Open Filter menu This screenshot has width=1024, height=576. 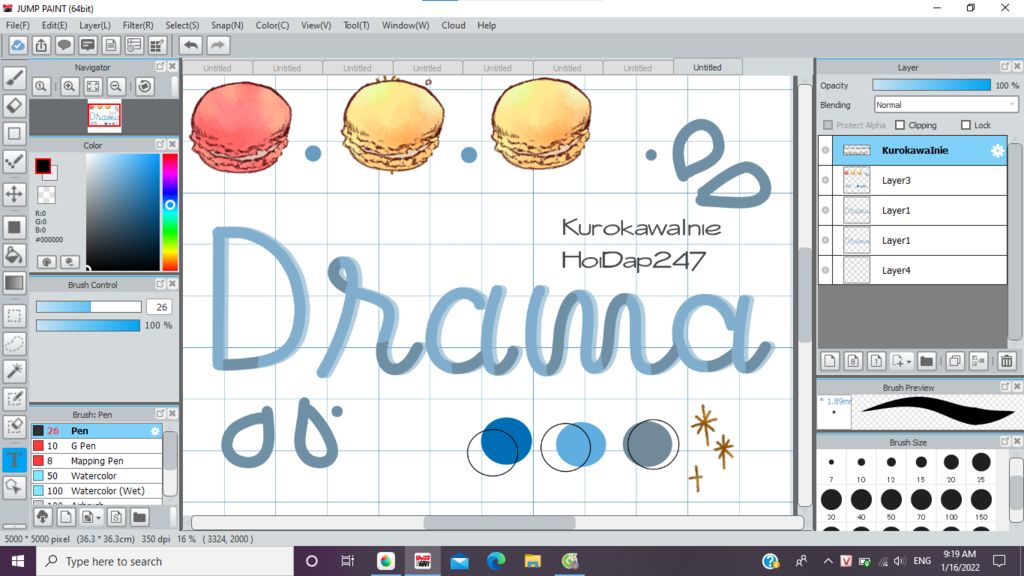click(x=138, y=25)
